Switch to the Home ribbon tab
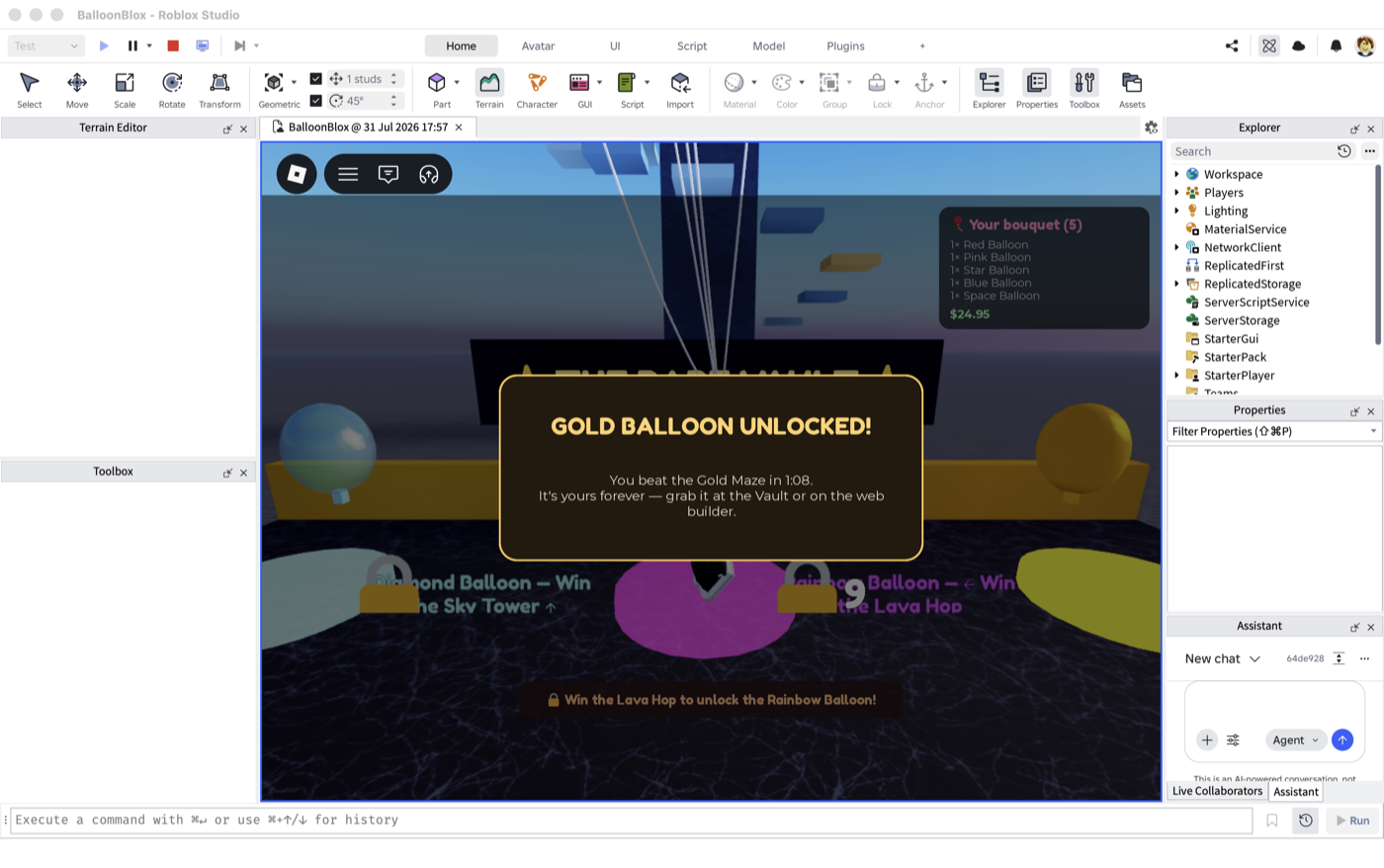Viewport: 1384px width, 868px height. [x=461, y=45]
